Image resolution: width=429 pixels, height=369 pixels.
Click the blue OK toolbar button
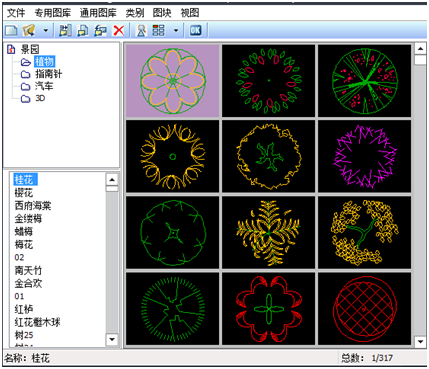point(195,31)
